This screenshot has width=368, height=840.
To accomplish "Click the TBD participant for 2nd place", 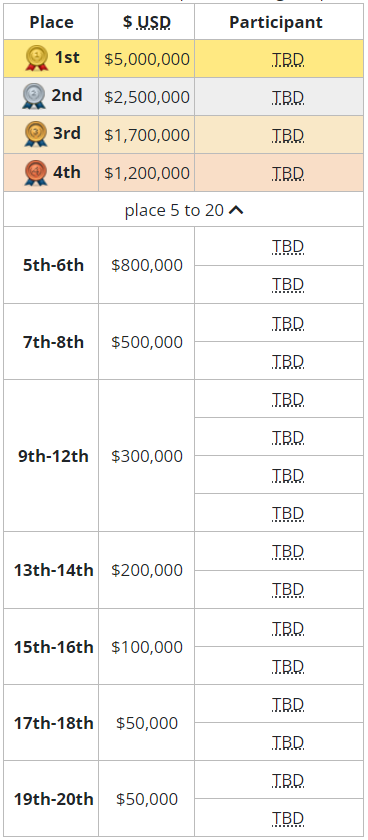I will pyautogui.click(x=288, y=98).
